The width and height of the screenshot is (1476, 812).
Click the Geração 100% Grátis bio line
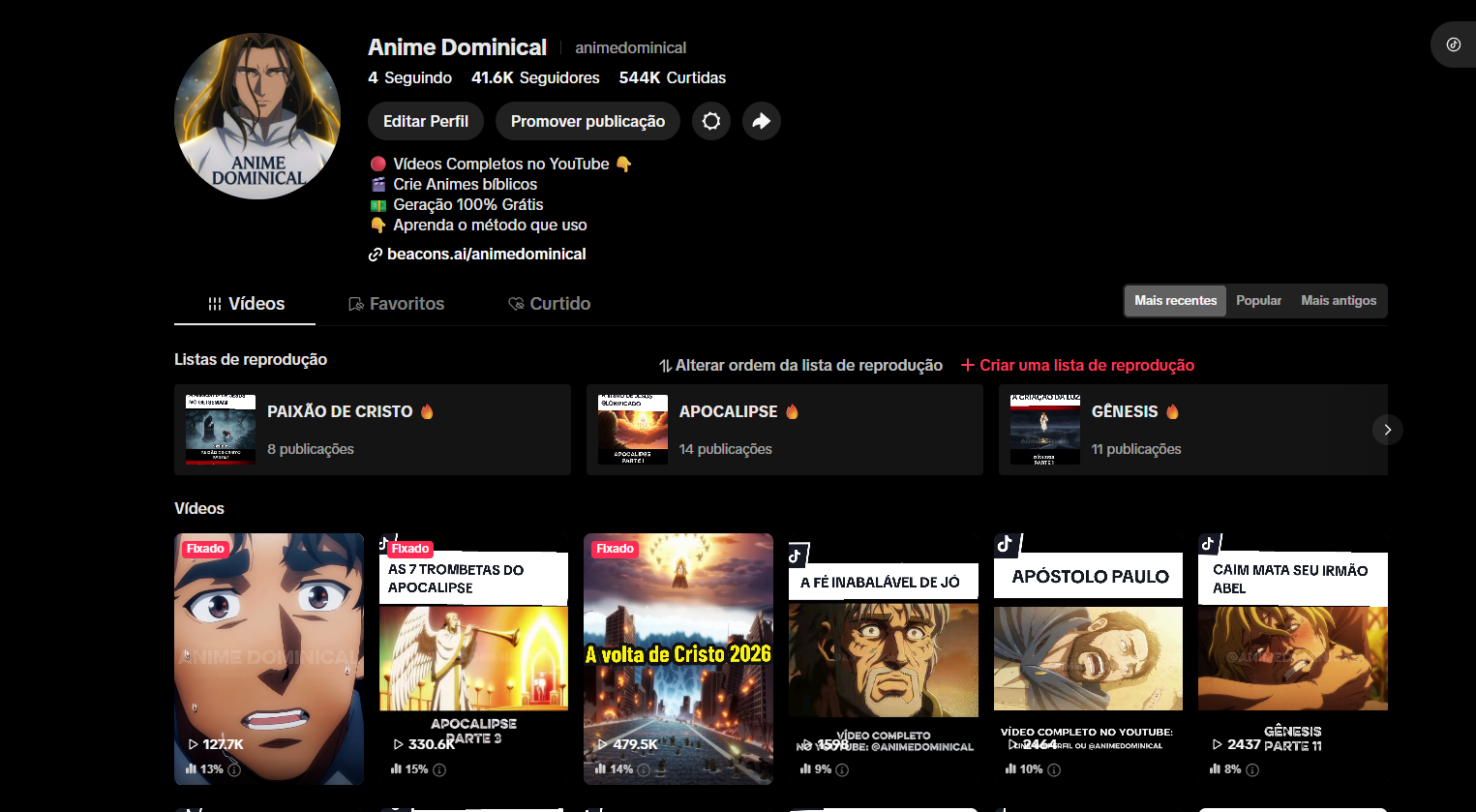click(457, 205)
